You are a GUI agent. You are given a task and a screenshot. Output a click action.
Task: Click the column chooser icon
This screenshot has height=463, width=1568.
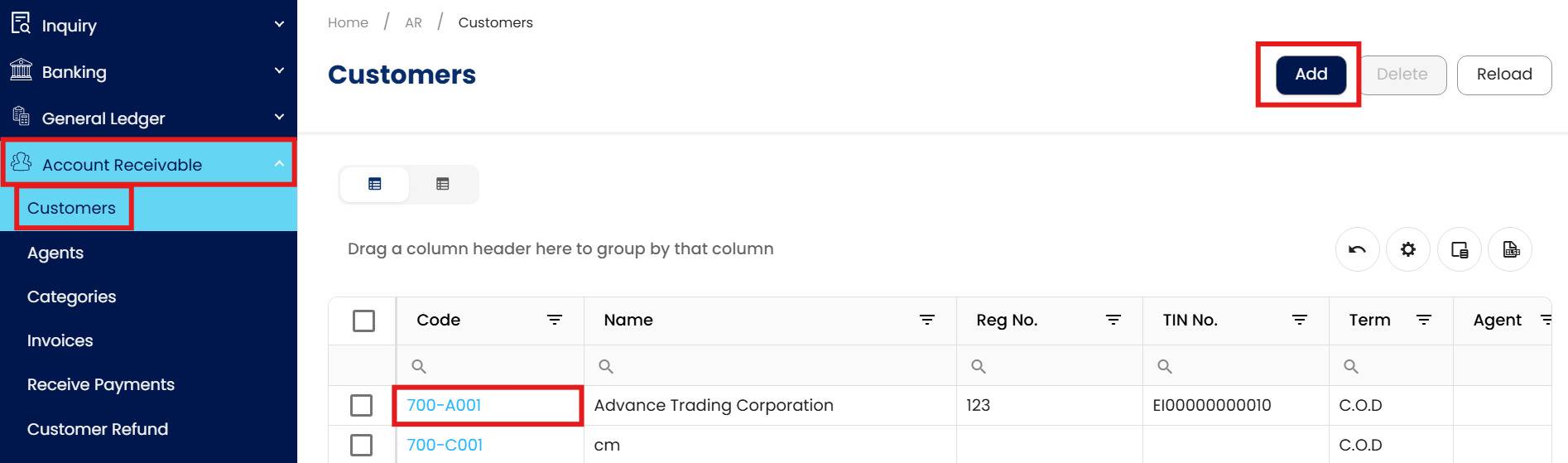pos(1459,249)
